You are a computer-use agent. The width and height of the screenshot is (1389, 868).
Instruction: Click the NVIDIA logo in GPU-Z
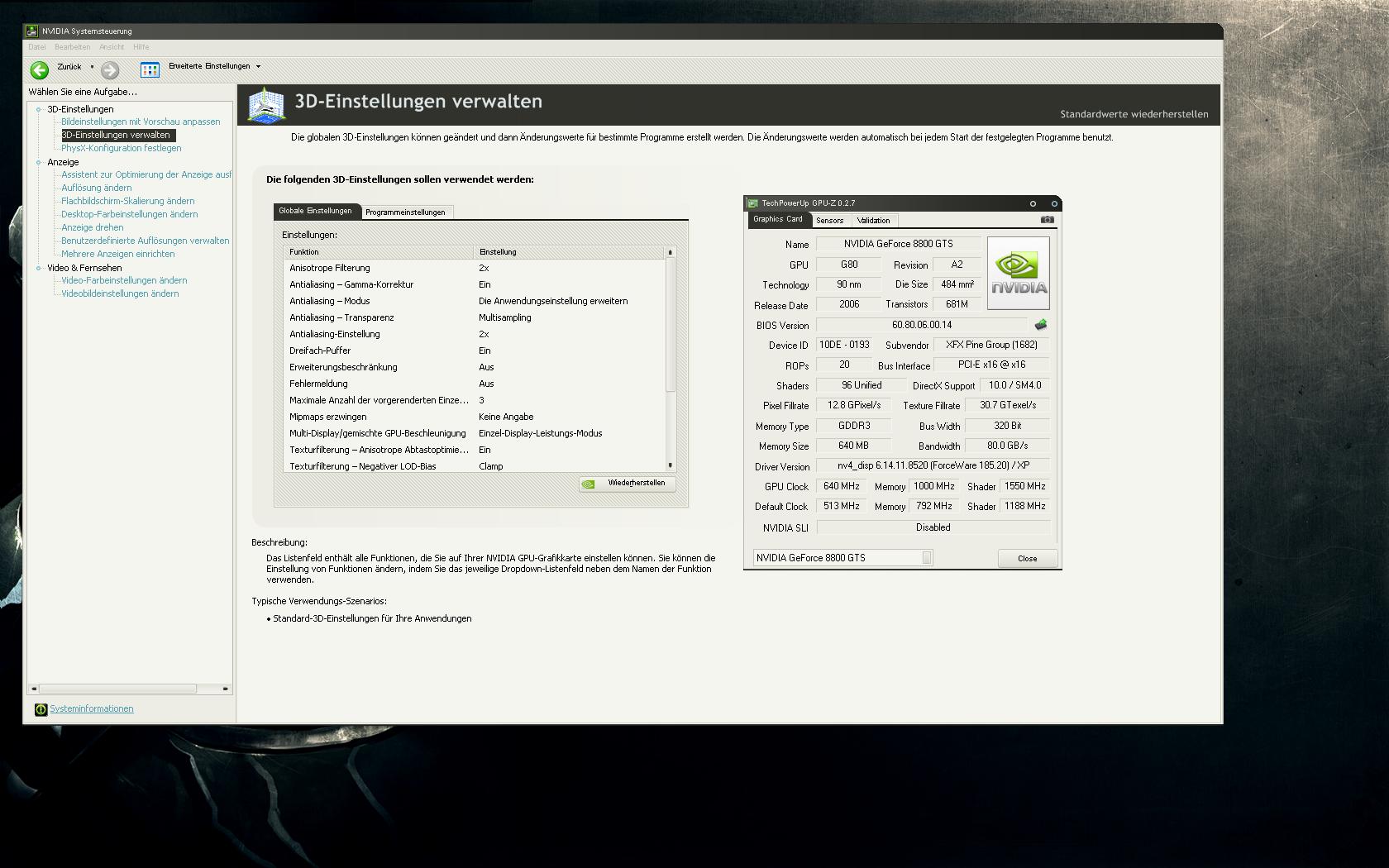(x=1019, y=274)
